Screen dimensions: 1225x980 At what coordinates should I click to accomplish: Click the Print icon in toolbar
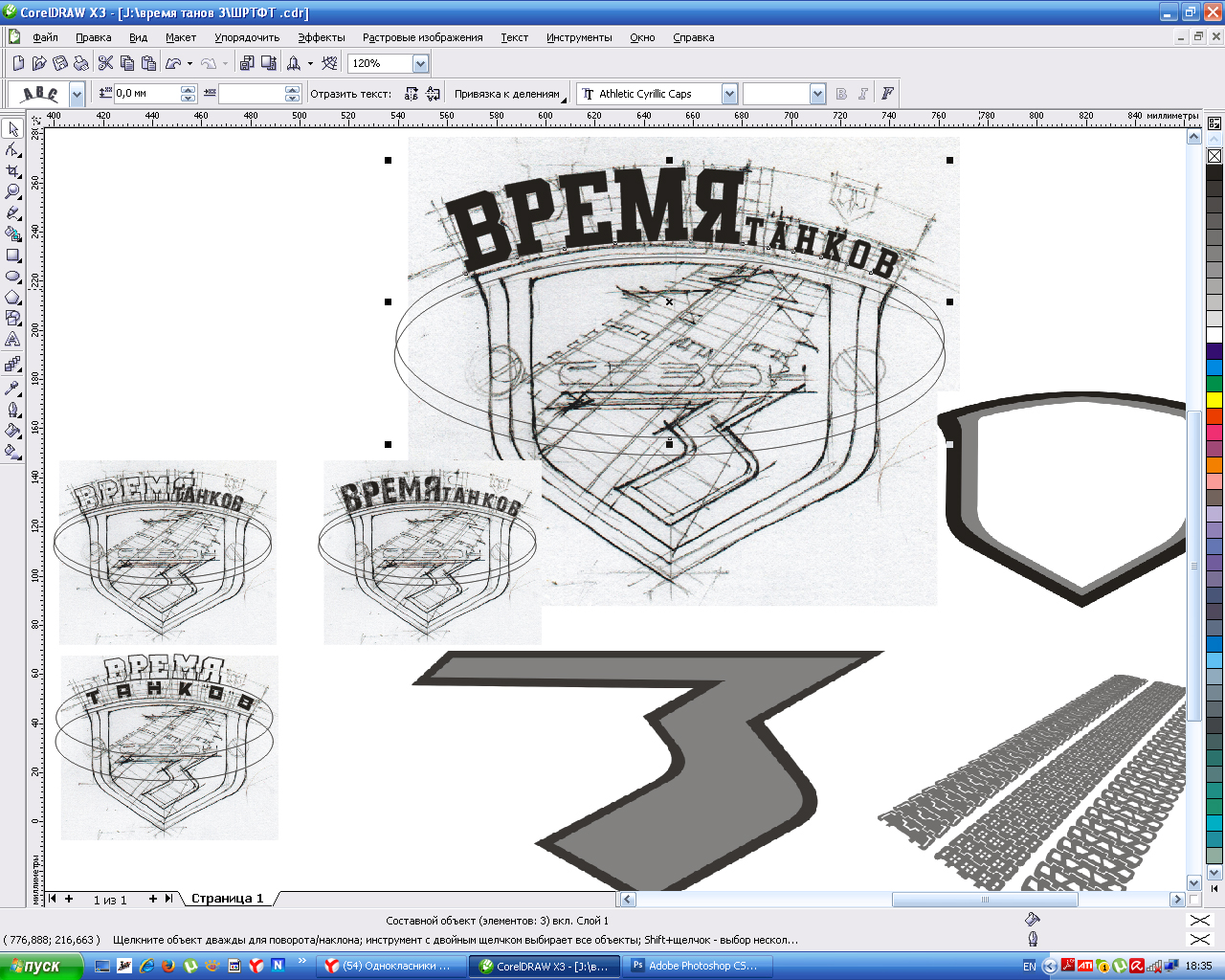click(81, 63)
